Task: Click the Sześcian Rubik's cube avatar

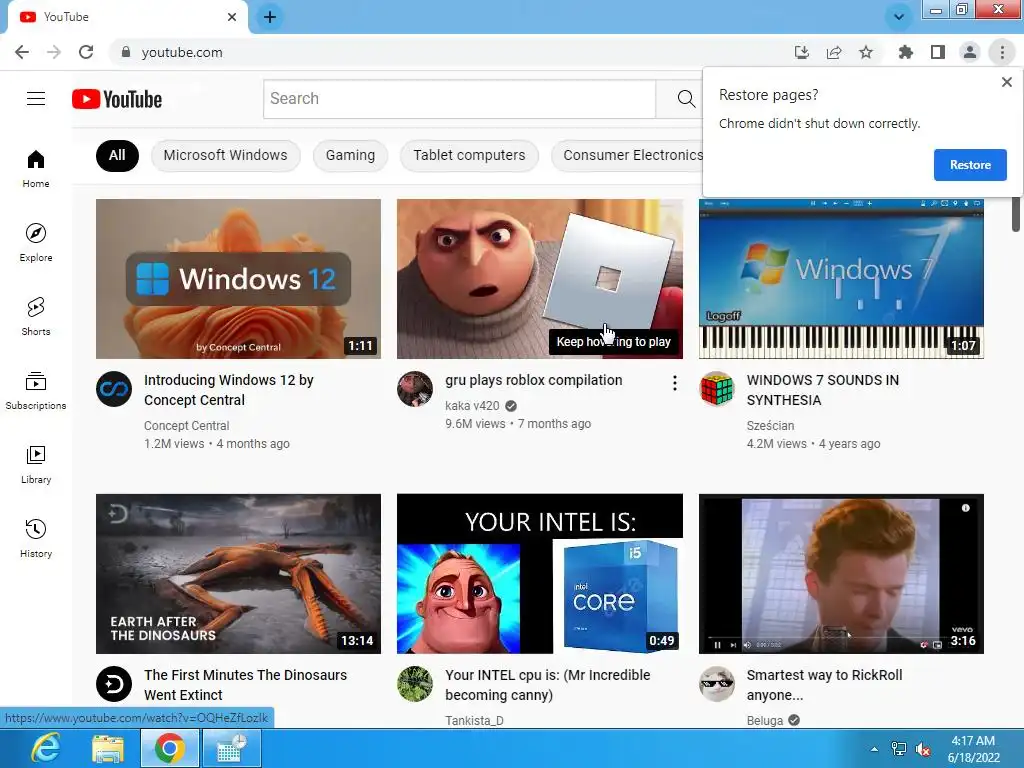Action: [716, 389]
